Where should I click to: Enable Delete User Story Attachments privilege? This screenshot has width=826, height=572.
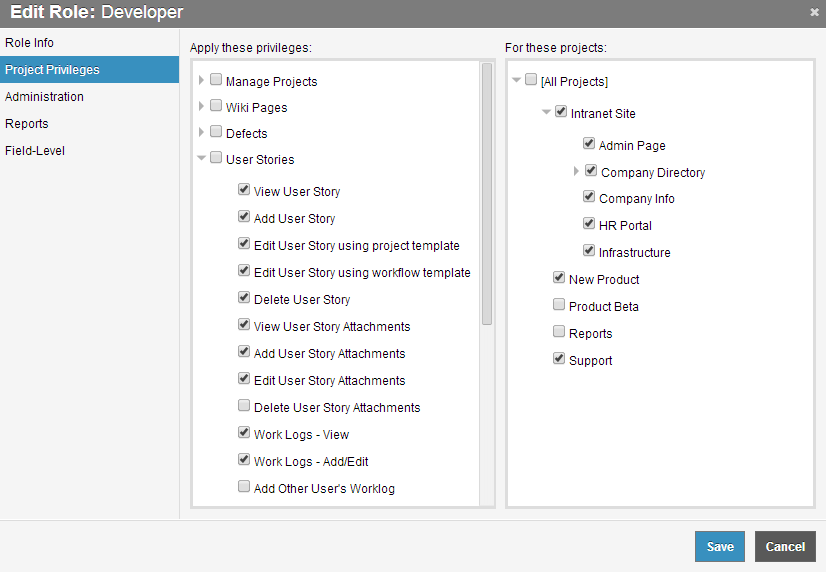coord(243,405)
